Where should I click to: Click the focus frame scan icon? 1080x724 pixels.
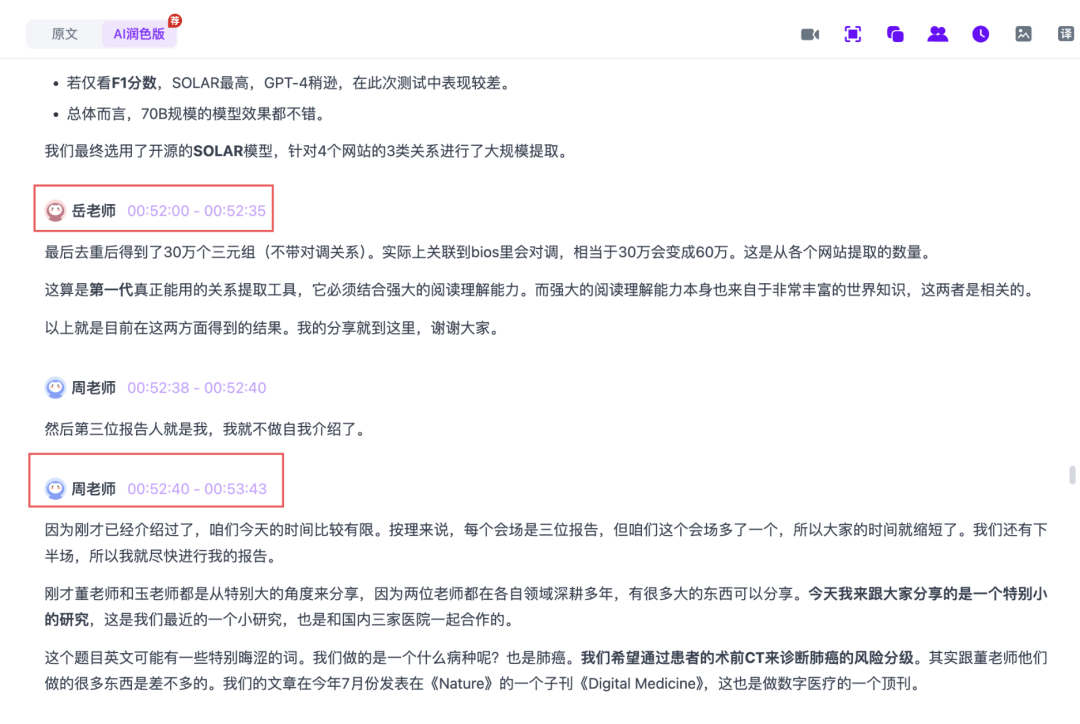coord(853,34)
